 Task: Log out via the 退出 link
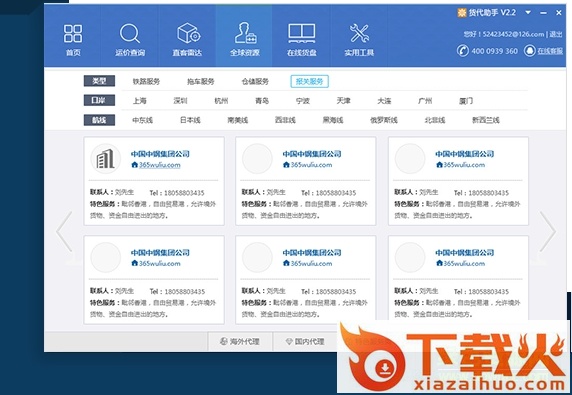coord(556,34)
